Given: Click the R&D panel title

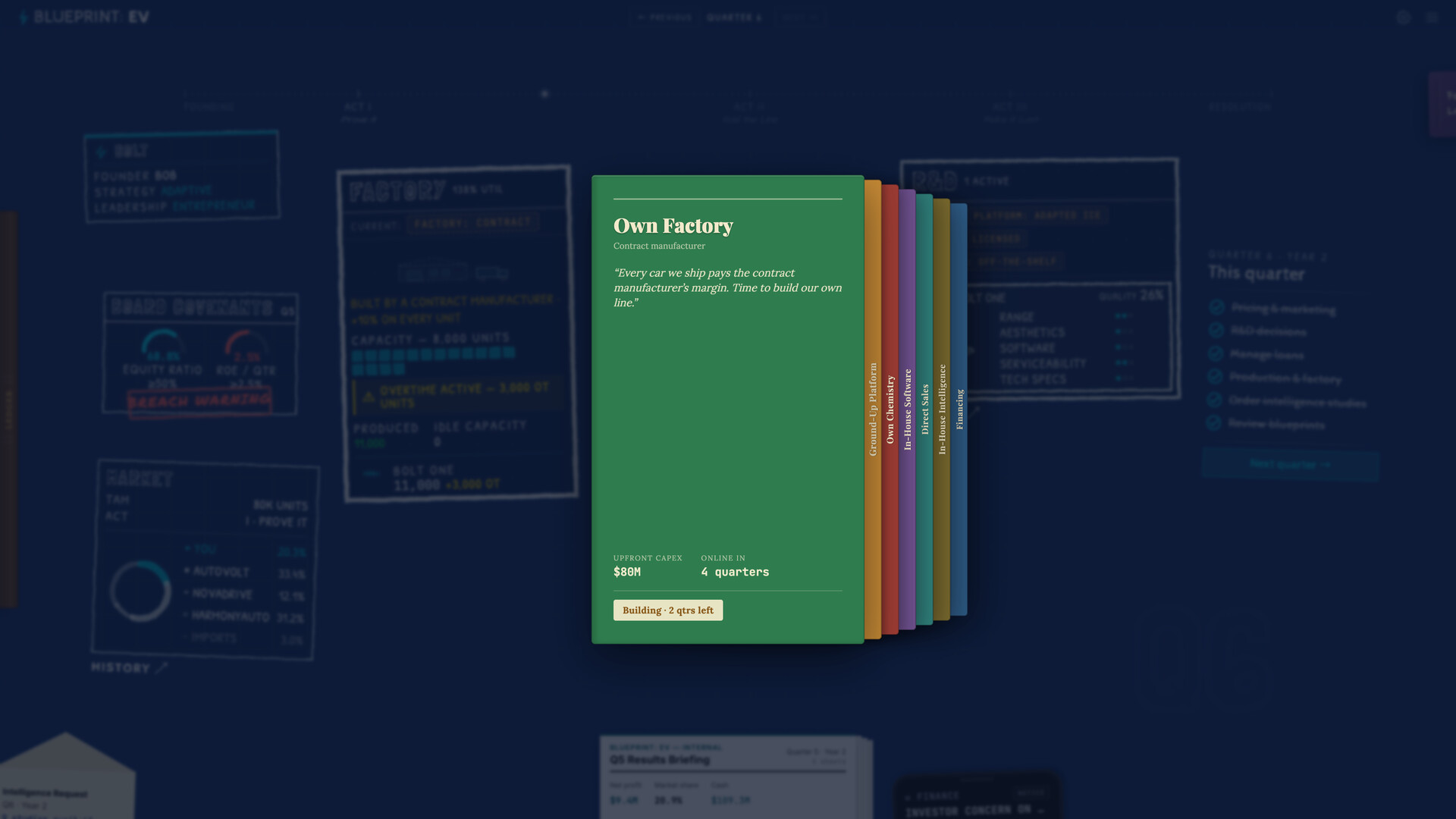Looking at the screenshot, I should (934, 180).
